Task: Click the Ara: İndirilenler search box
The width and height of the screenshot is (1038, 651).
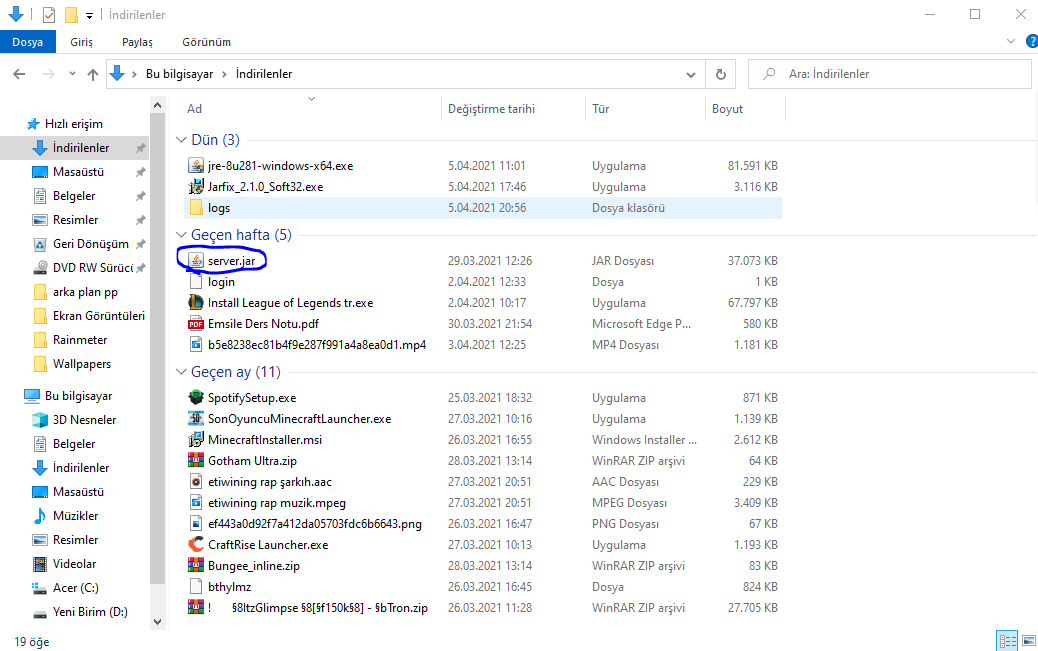Action: click(890, 74)
